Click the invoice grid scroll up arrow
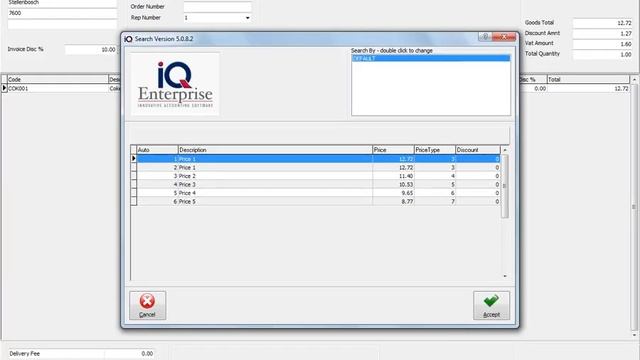Image resolution: width=640 pixels, height=360 pixels. click(x=634, y=80)
